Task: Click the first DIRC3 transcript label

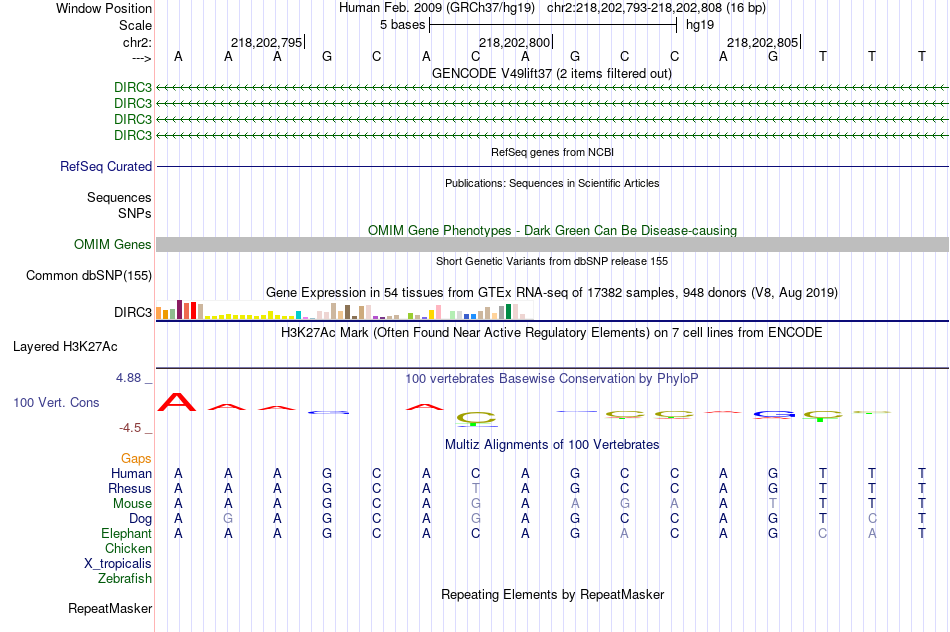Action: [x=133, y=87]
